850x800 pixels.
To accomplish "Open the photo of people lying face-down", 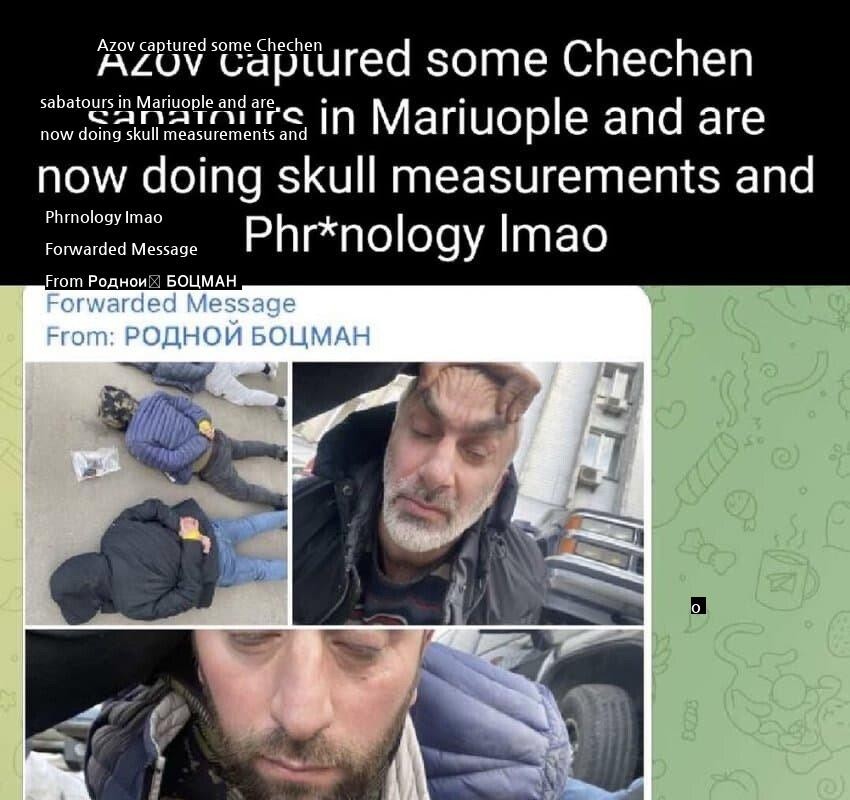I will [x=157, y=493].
